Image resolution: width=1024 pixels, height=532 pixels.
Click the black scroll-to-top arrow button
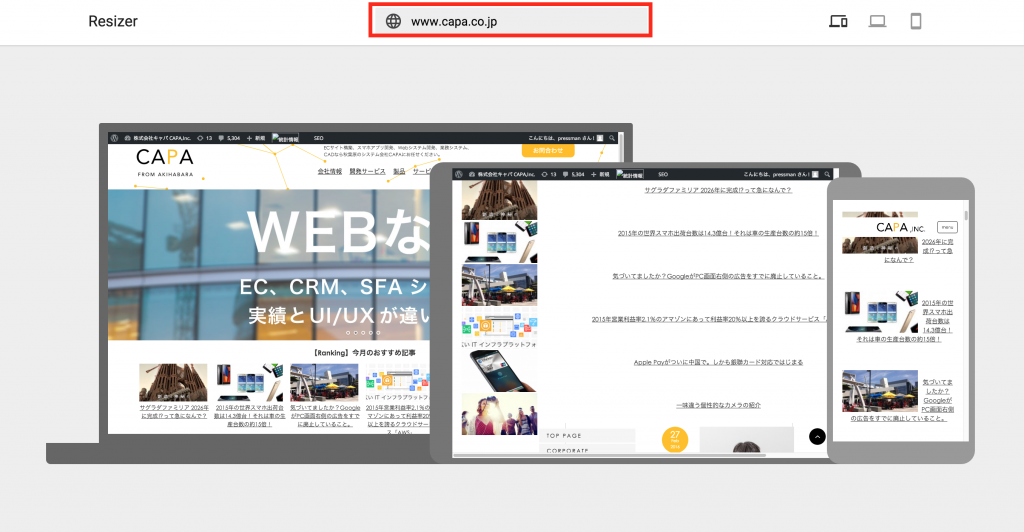click(x=817, y=437)
